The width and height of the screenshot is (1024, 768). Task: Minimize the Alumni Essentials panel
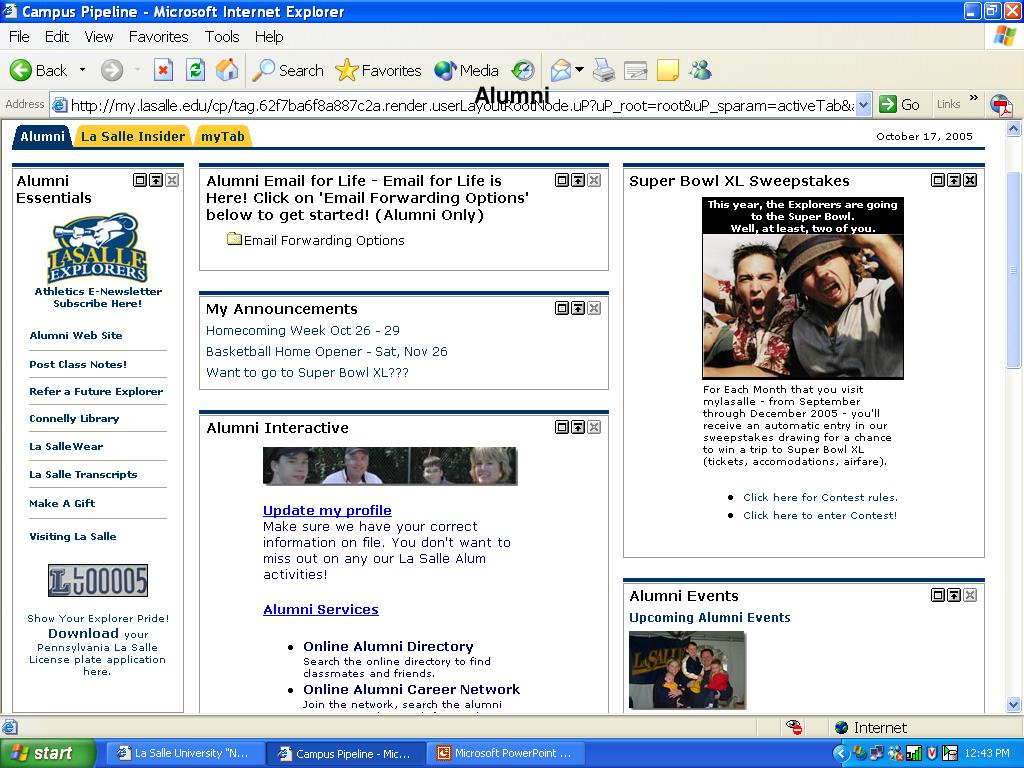tap(156, 180)
